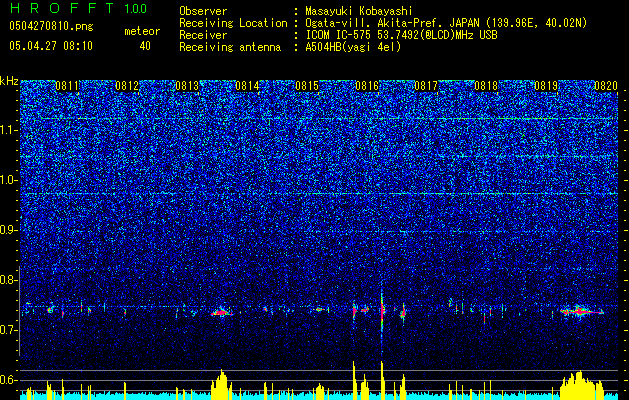Click the 0.8 kHz axis label
This screenshot has height=400, width=629.
click(9, 280)
